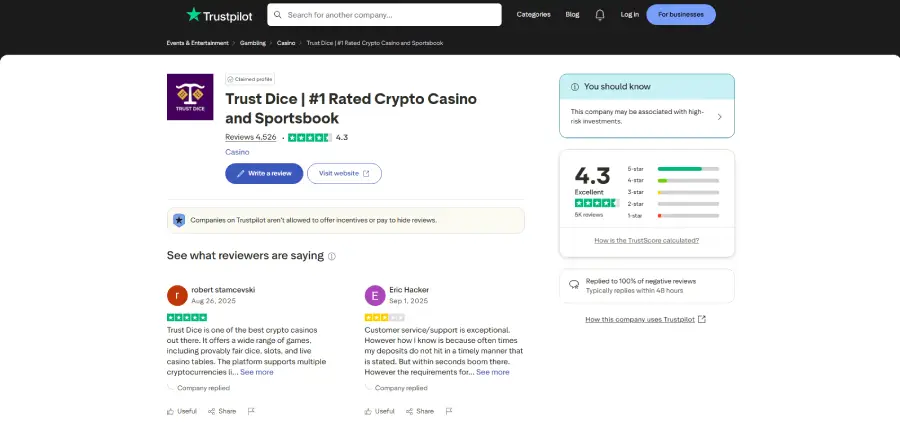Click 'Company replied' under Eric's review
The width and height of the screenshot is (900, 429).
(401, 388)
